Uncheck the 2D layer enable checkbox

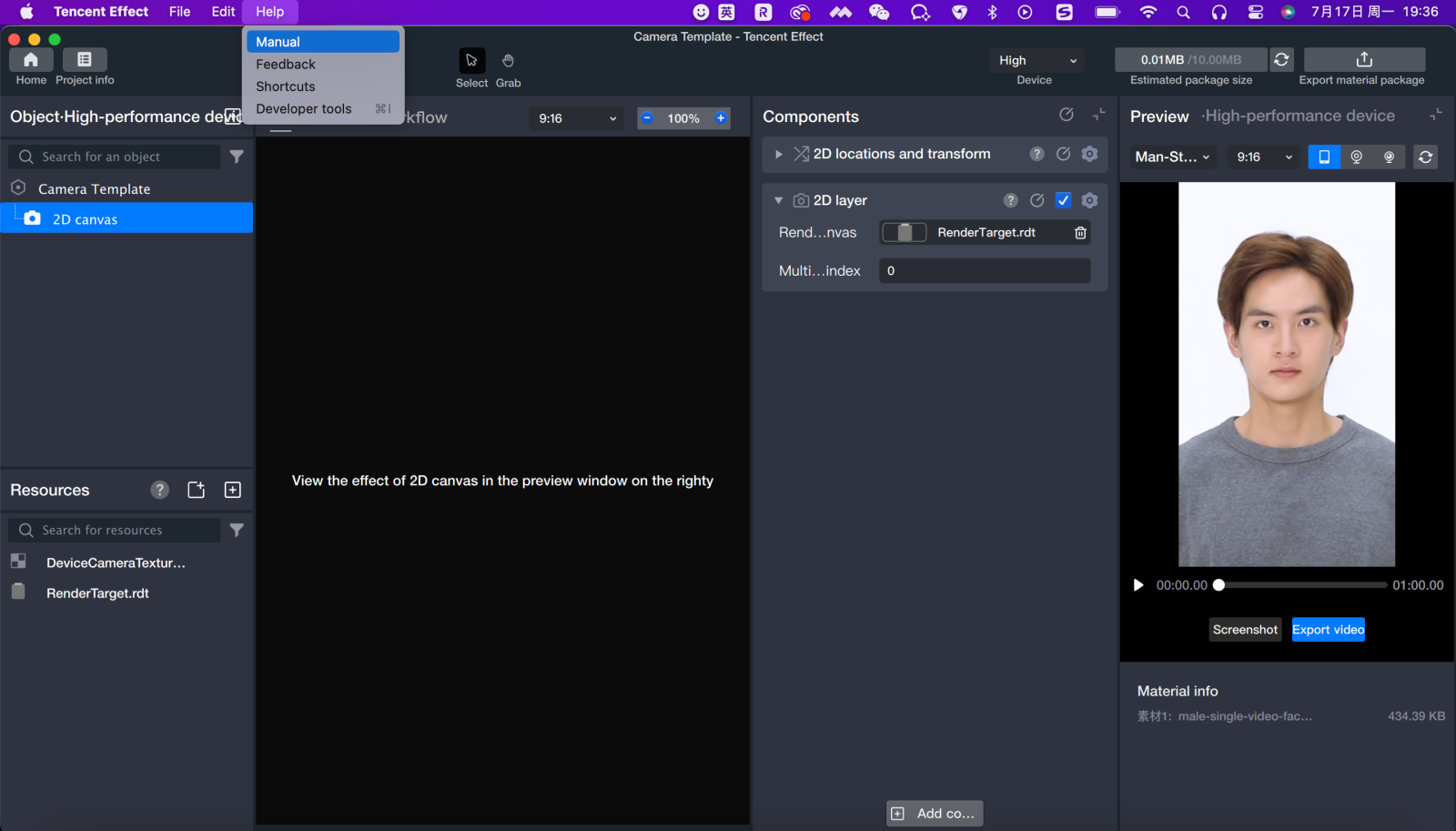[x=1063, y=200]
